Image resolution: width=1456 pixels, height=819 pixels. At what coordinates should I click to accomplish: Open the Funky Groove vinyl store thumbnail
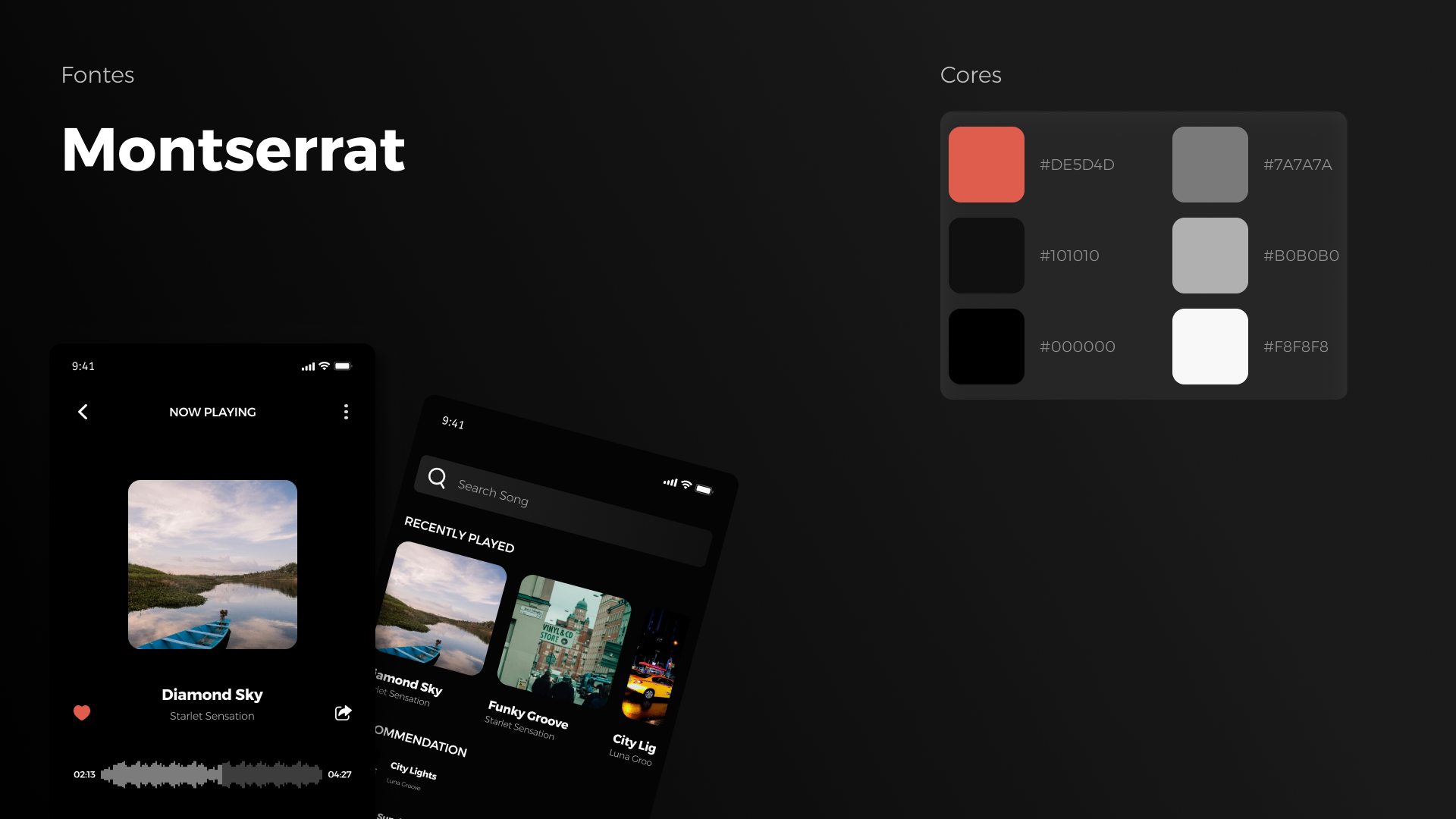pos(565,641)
